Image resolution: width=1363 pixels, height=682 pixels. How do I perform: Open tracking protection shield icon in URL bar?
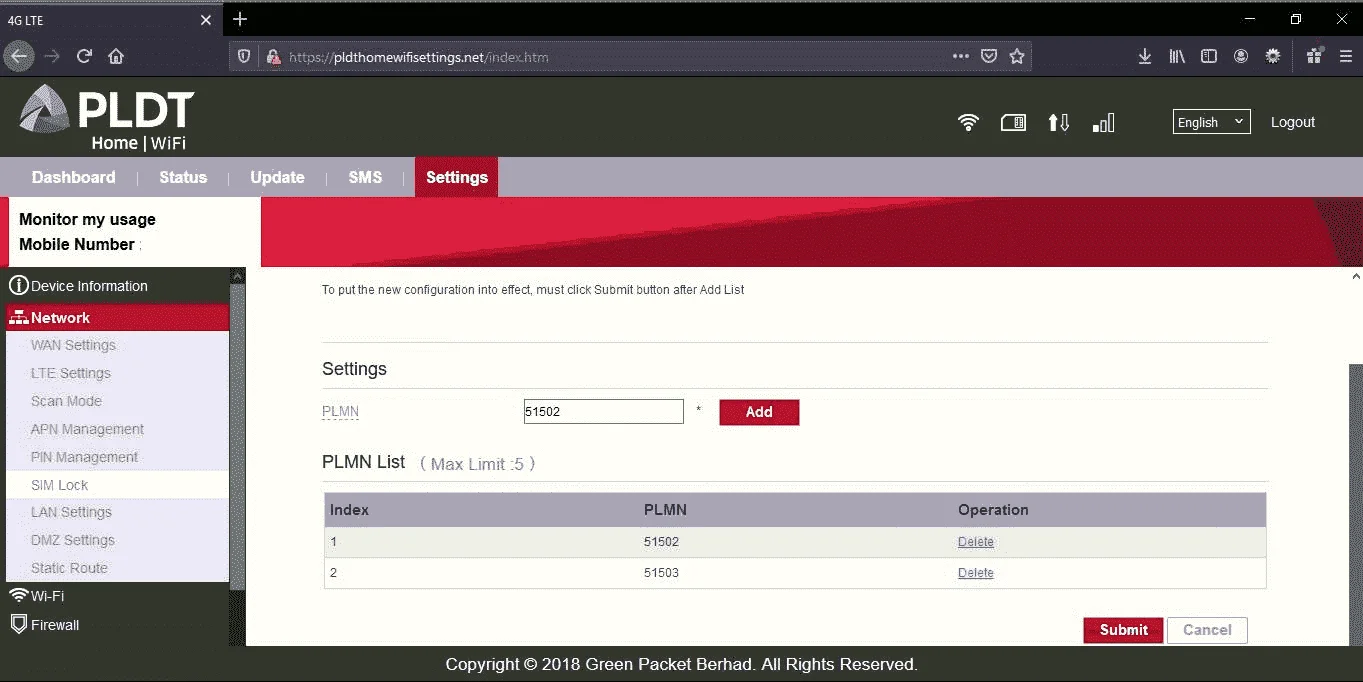click(244, 57)
